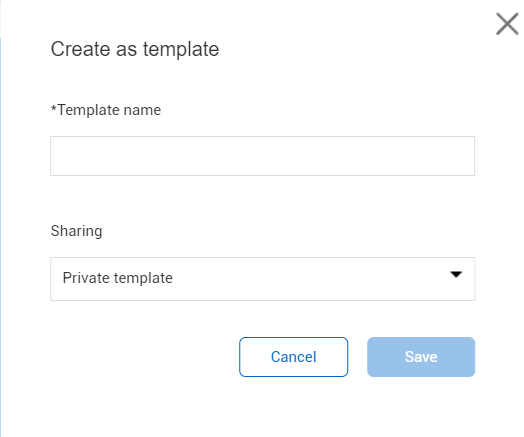Expand sharing options with the black triangle

point(456,274)
